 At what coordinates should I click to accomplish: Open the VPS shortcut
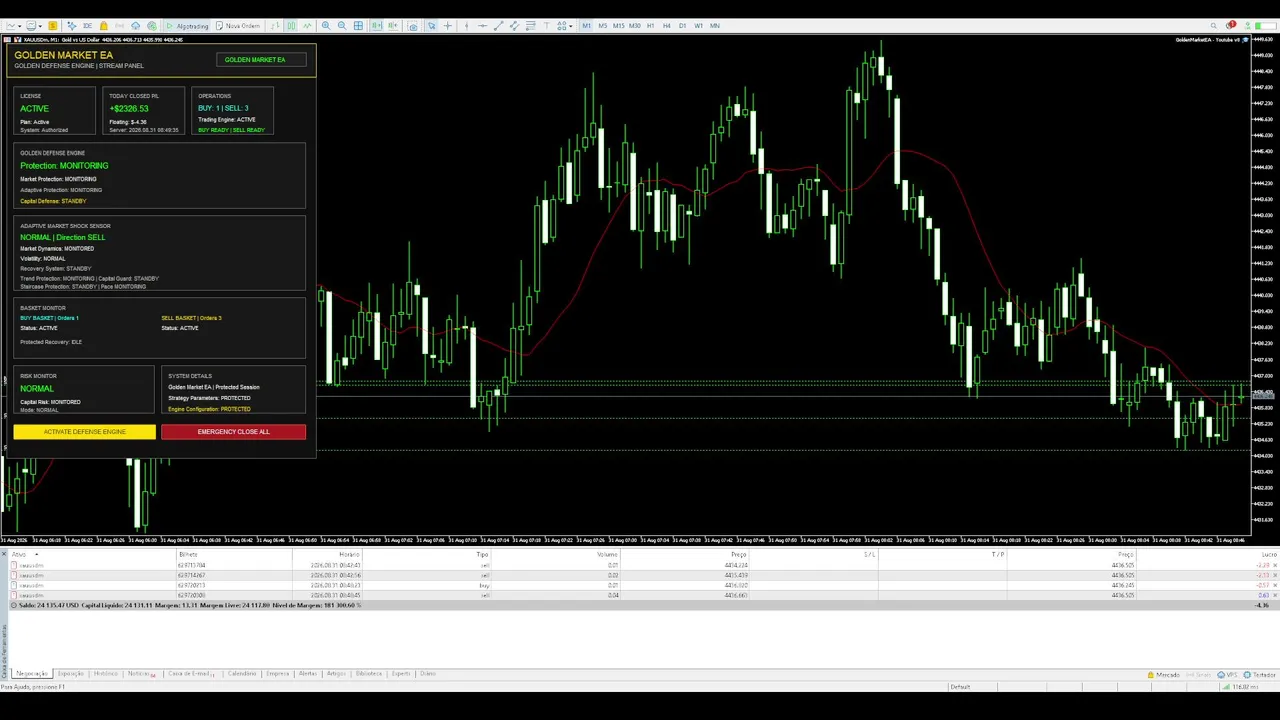point(1226,675)
